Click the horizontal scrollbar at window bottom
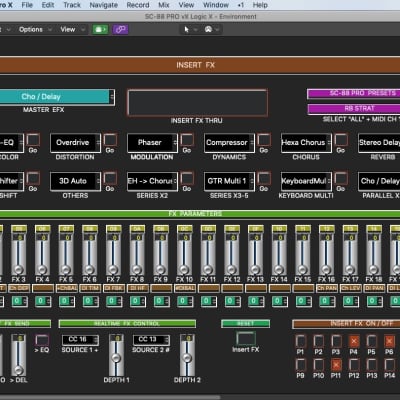400x400 pixels. (x=110, y=398)
